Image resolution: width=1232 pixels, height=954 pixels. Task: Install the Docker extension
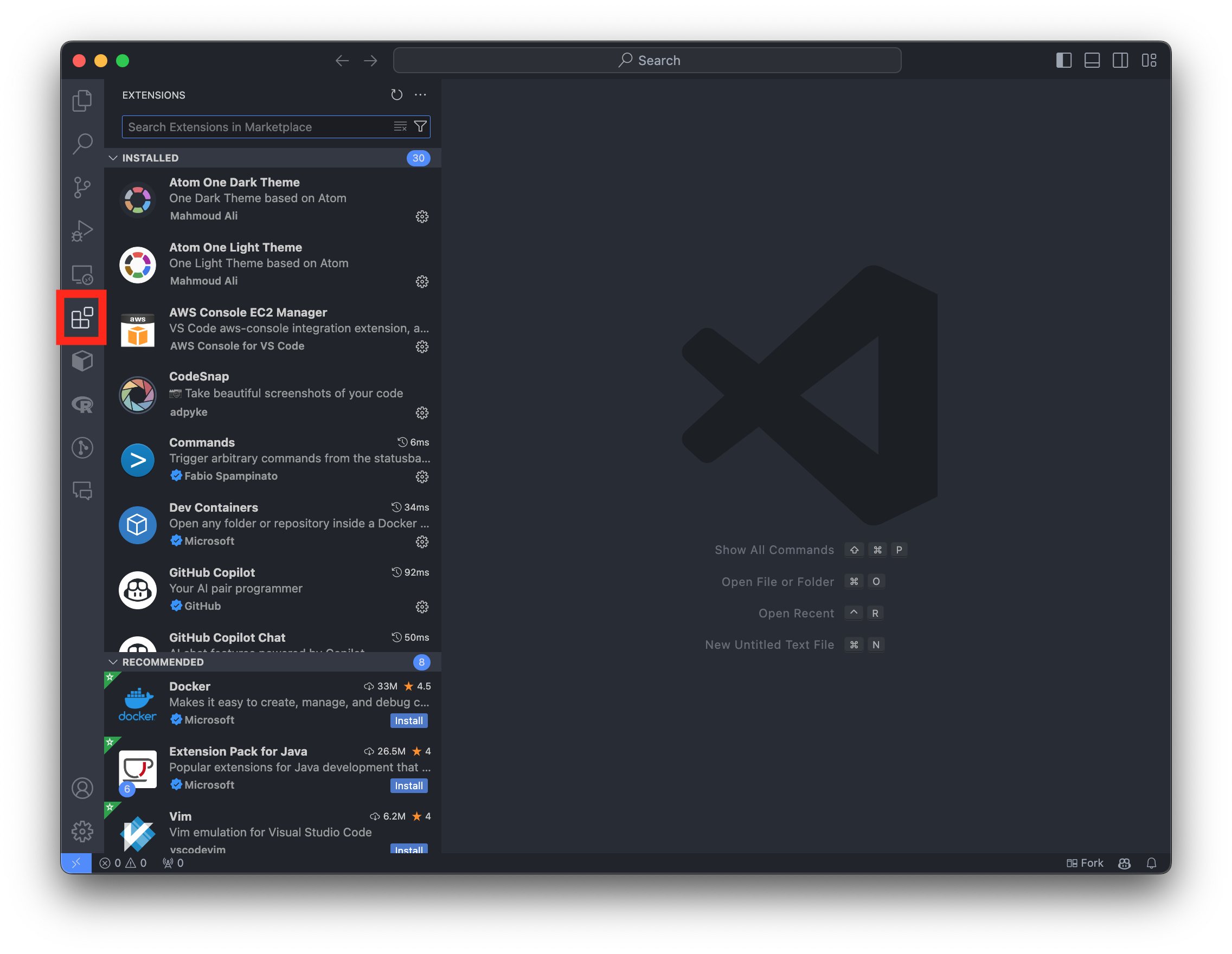click(x=408, y=720)
